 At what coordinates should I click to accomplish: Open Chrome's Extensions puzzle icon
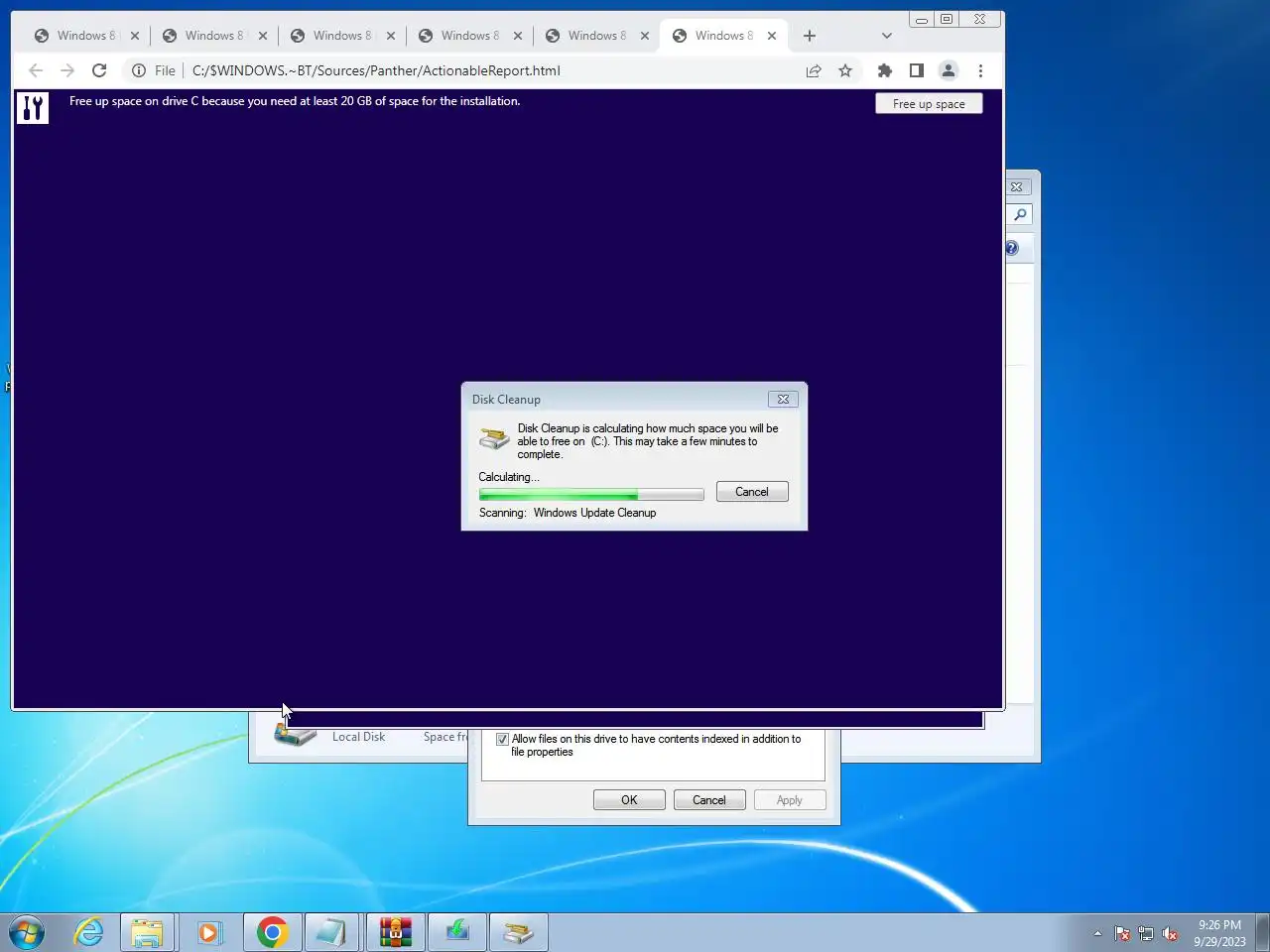point(885,70)
